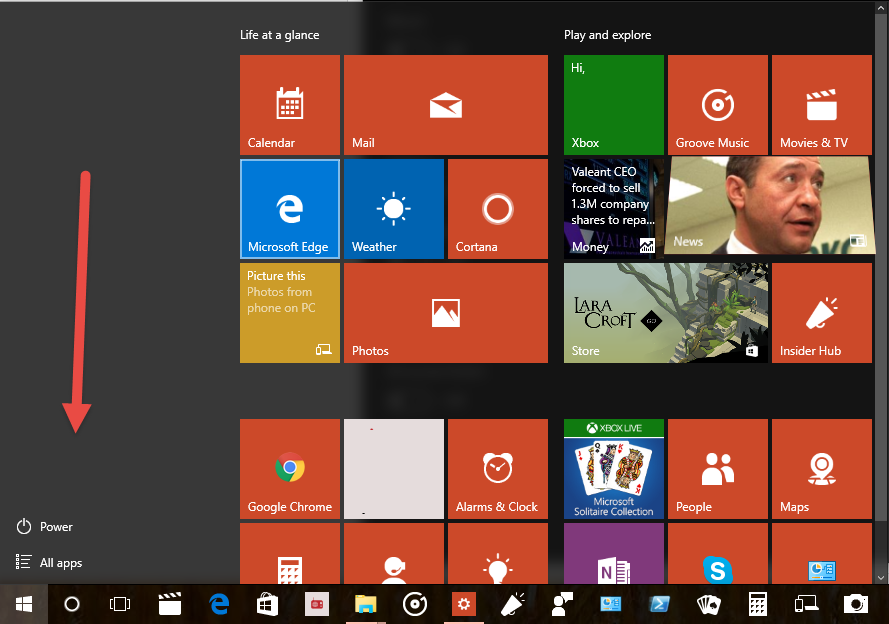This screenshot has height=624, width=889.
Task: Launch the Camera app from taskbar
Action: pyautogui.click(x=856, y=604)
